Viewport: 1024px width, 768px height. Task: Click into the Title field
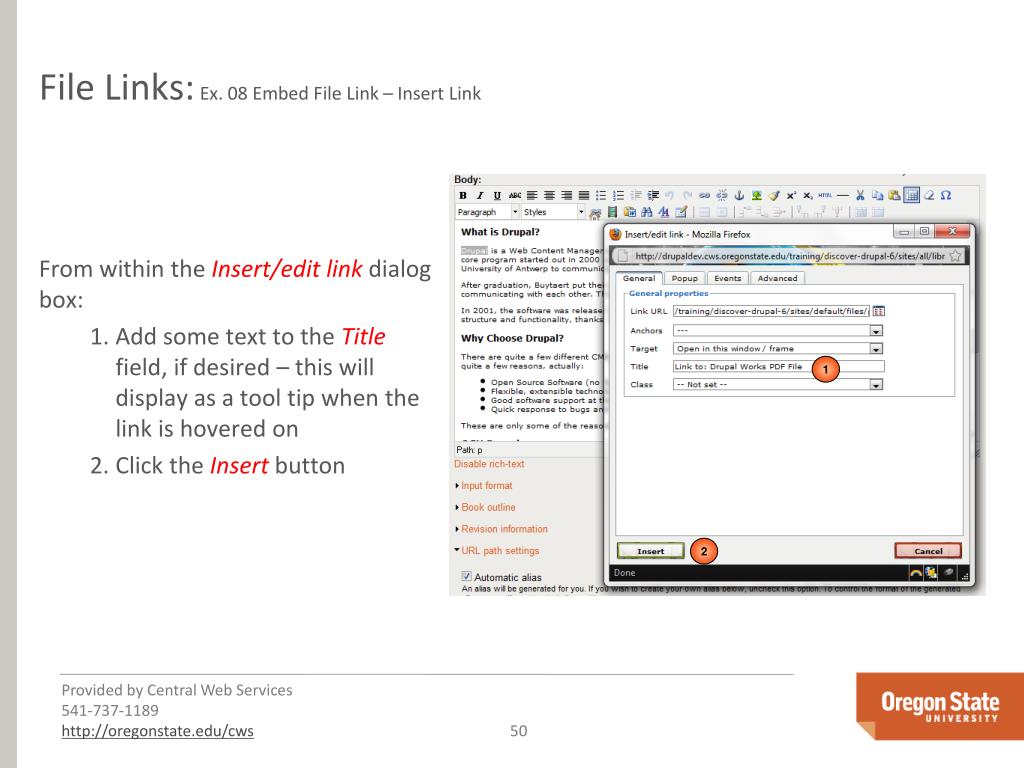(778, 366)
